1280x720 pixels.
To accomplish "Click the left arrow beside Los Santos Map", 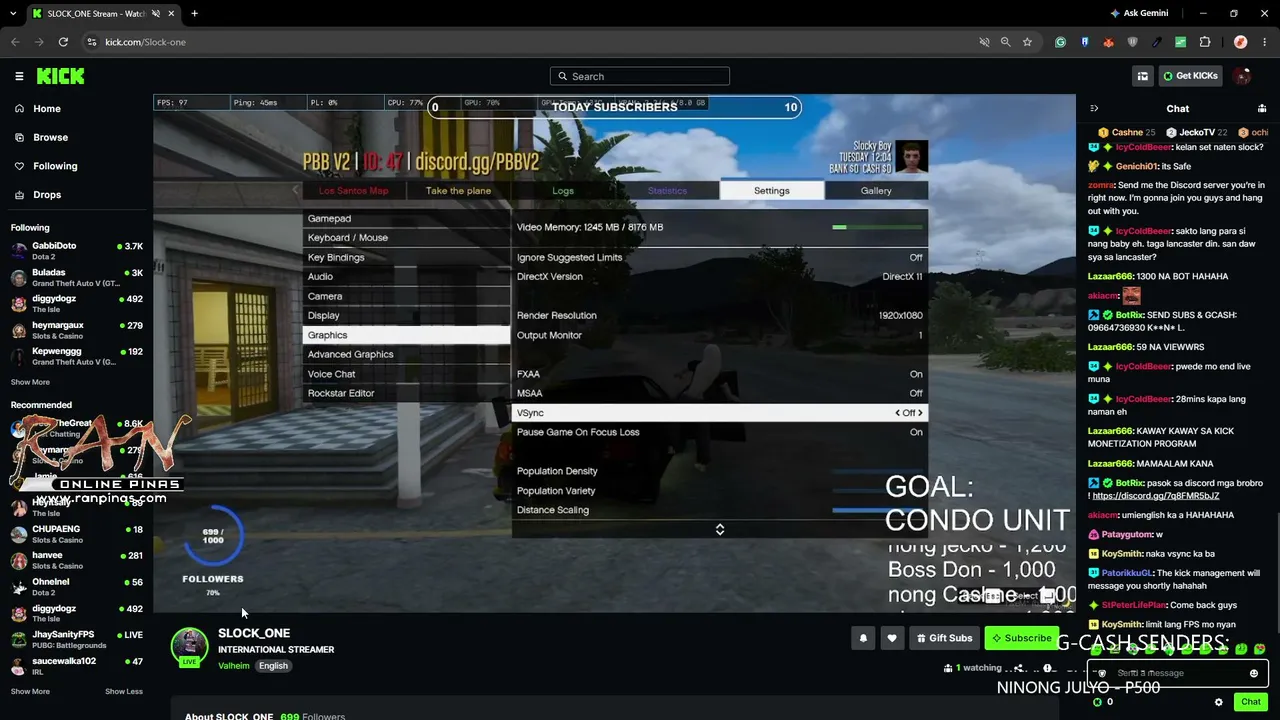I will [x=295, y=190].
